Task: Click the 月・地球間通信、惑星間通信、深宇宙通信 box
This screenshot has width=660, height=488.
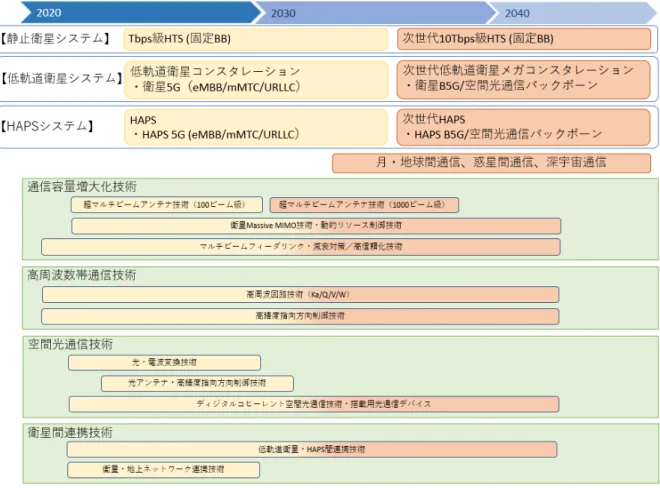Action: (x=491, y=163)
